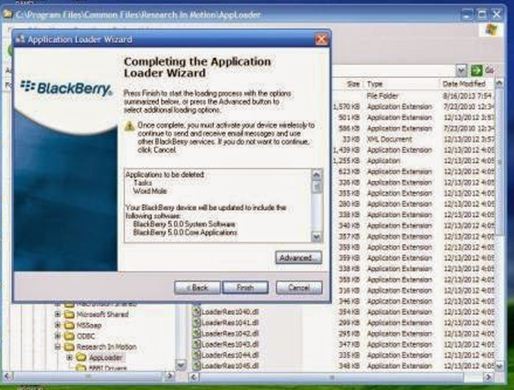Expand the MSSoap tree node
Viewport: 514px width, 390px height.
coord(58,325)
